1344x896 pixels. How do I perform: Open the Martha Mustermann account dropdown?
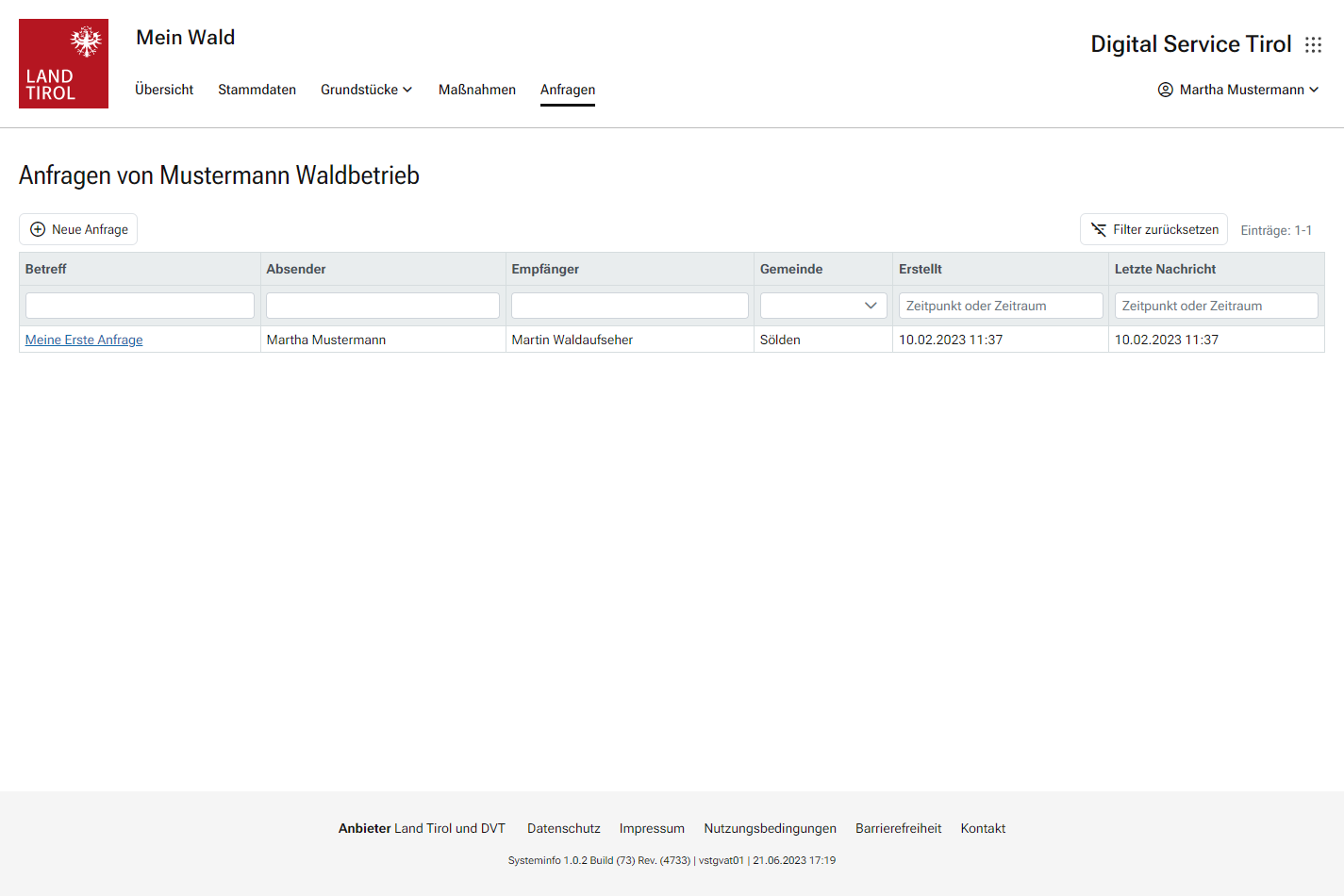coord(1239,90)
